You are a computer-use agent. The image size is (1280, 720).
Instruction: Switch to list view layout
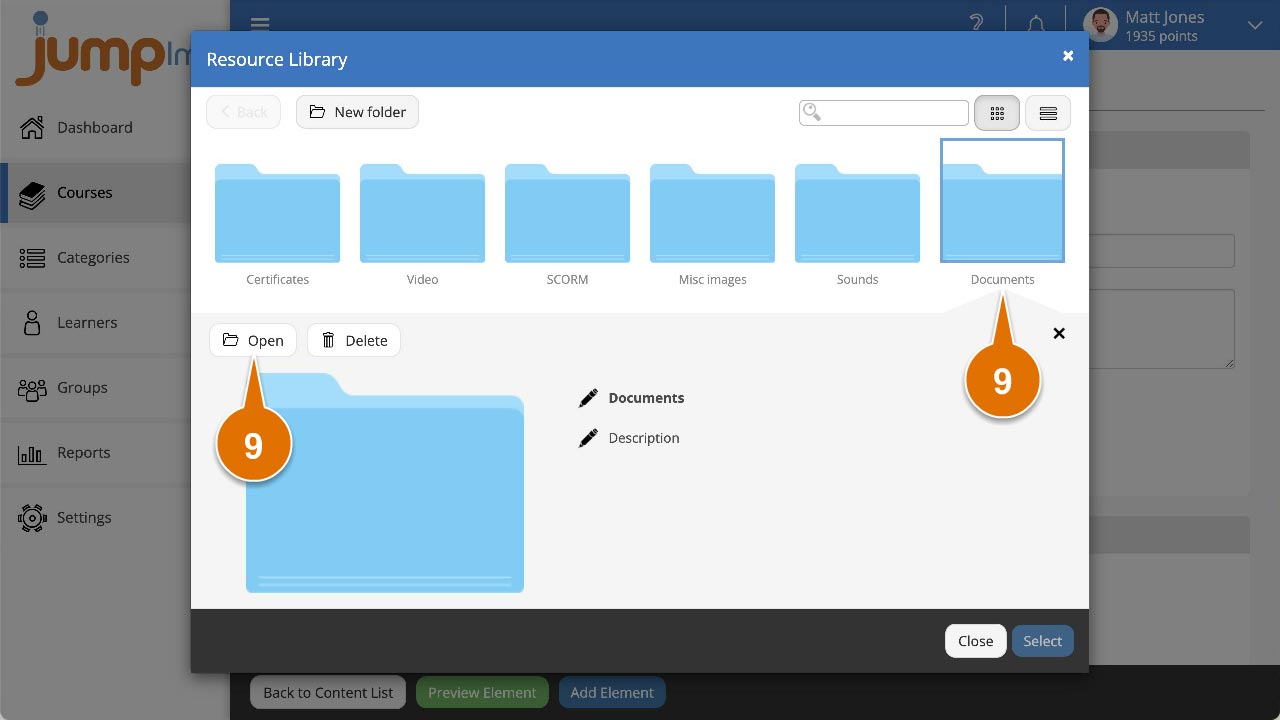coord(1048,113)
